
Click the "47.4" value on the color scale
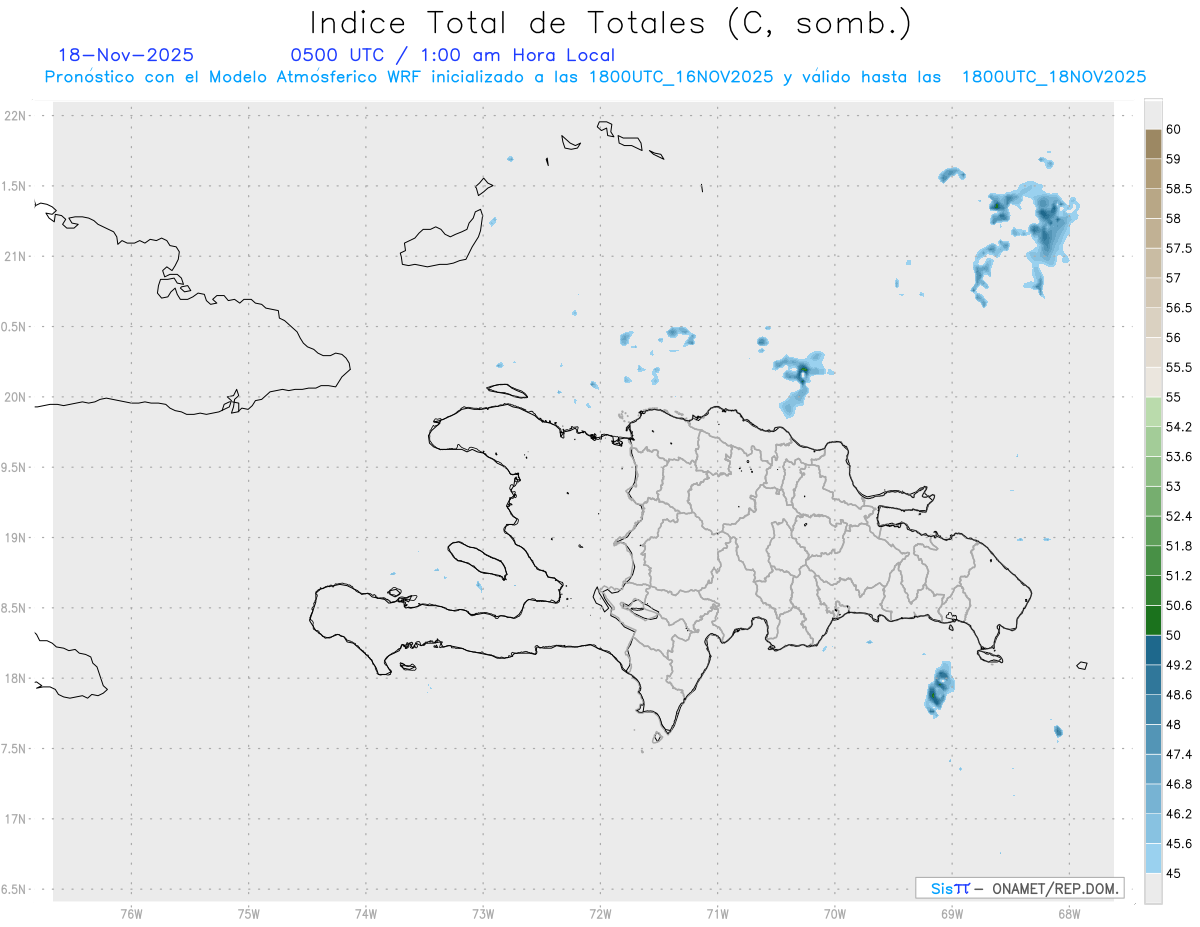click(1179, 754)
